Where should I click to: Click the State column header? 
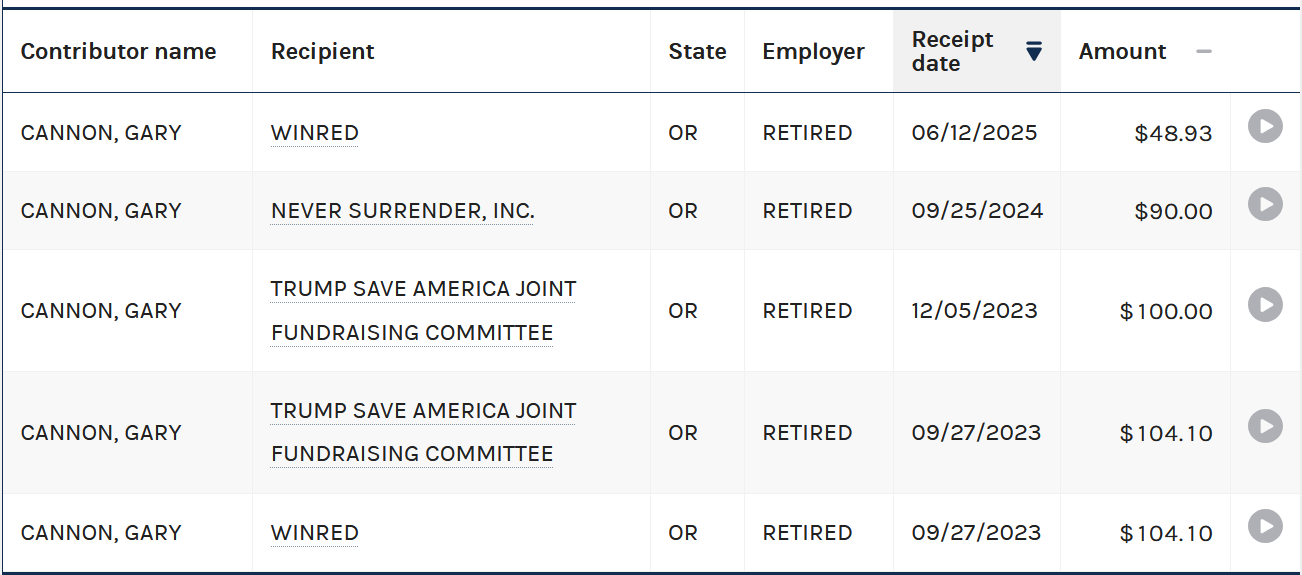click(x=697, y=51)
